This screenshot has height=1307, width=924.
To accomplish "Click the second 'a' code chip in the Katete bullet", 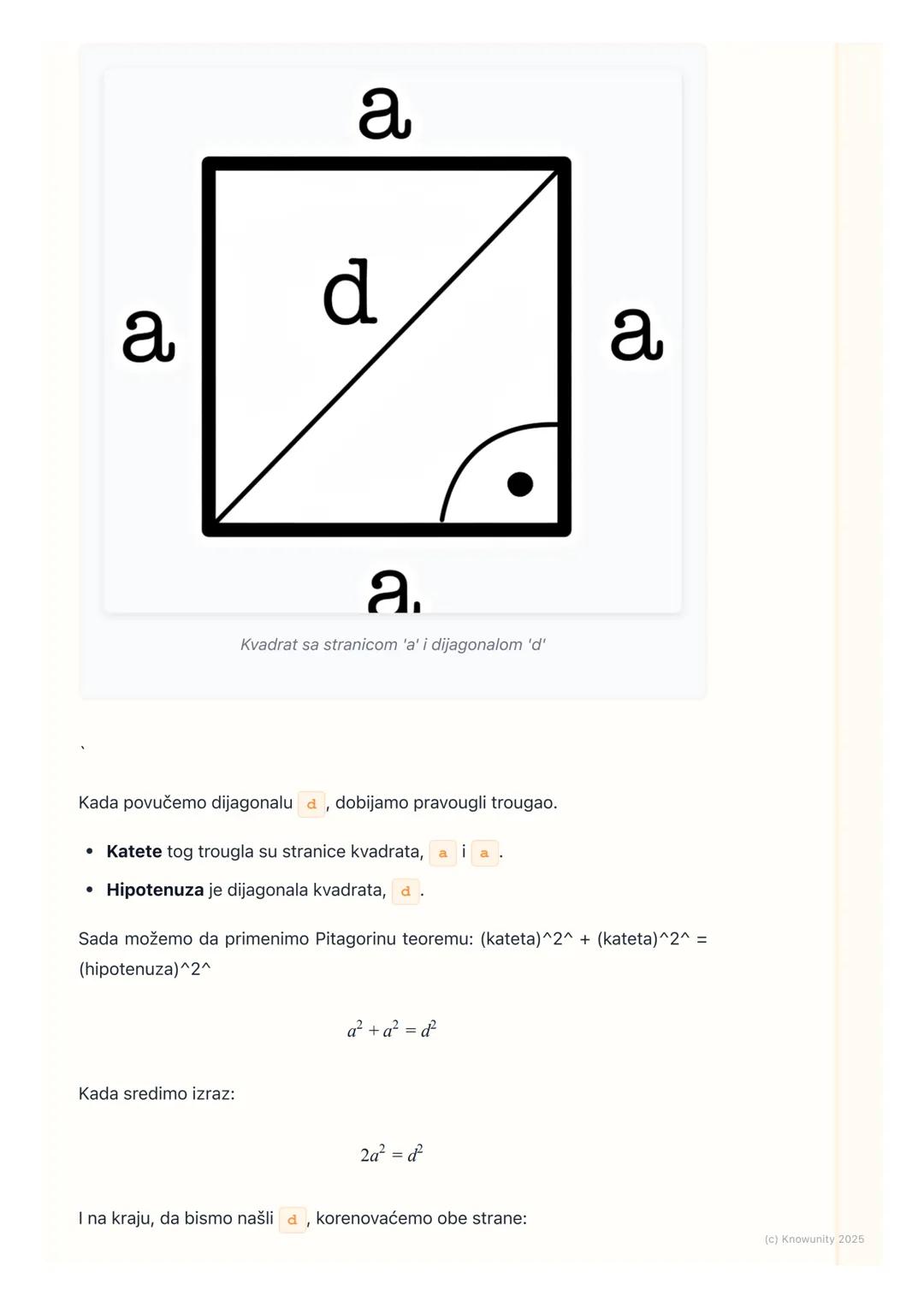I will coord(484,853).
